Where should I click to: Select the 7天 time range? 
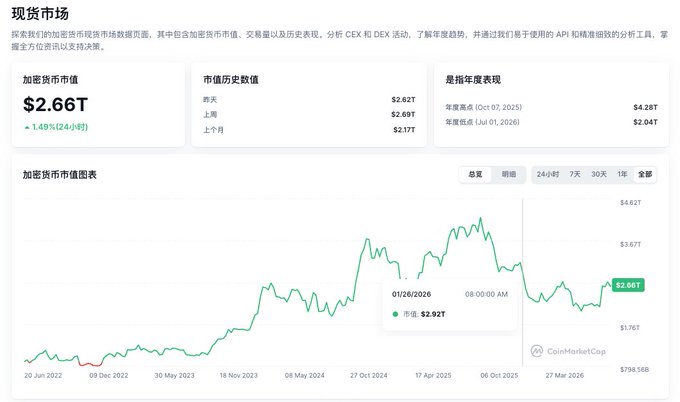[575, 174]
